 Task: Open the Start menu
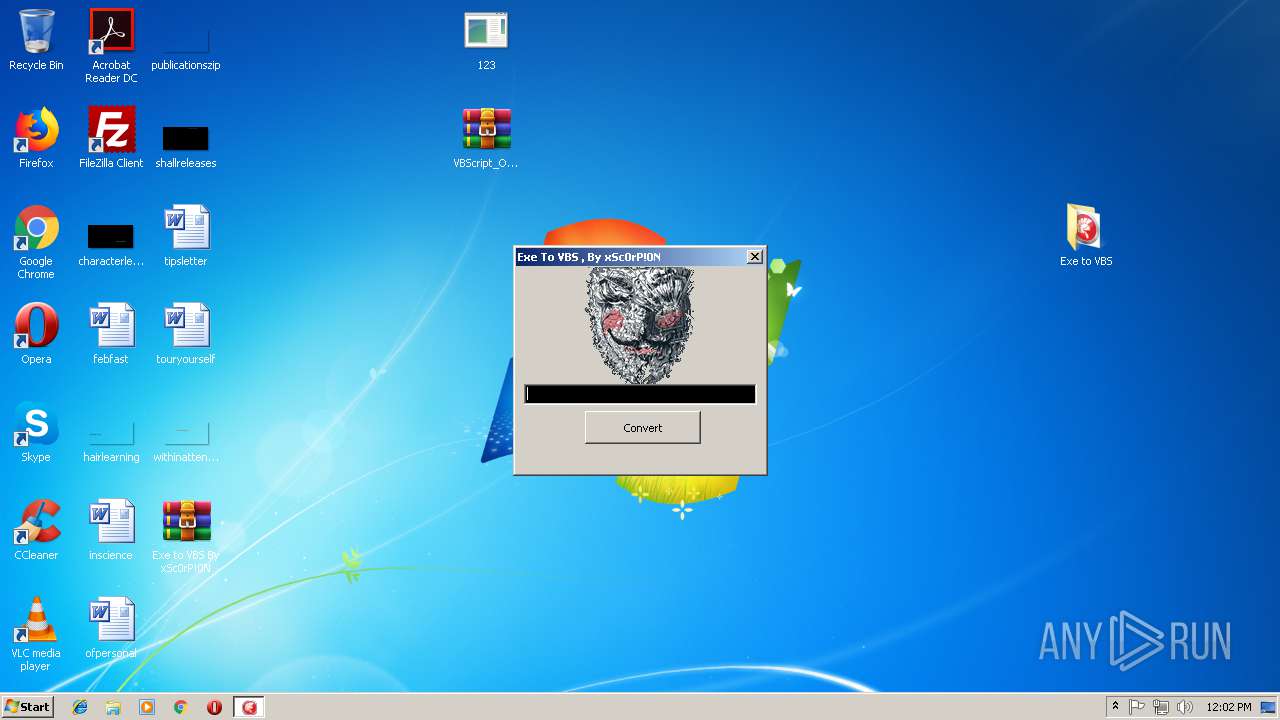(27, 707)
